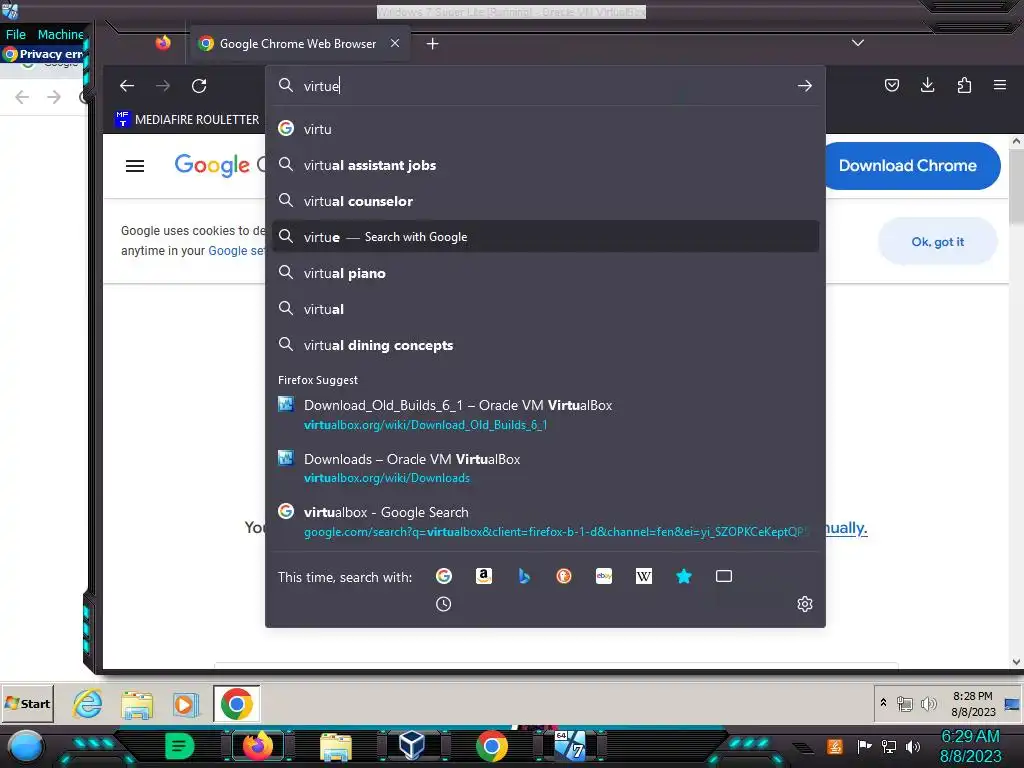This screenshot has height=768, width=1024.
Task: Open a new Firefox tab
Action: (432, 44)
